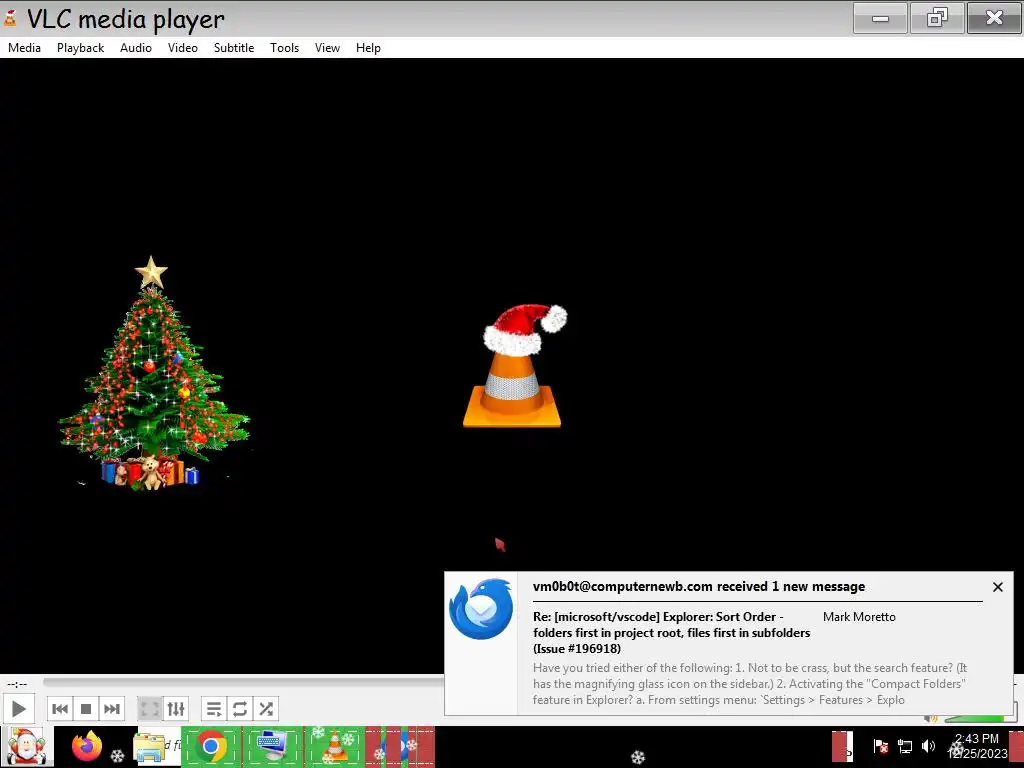Open the View menu

click(327, 48)
